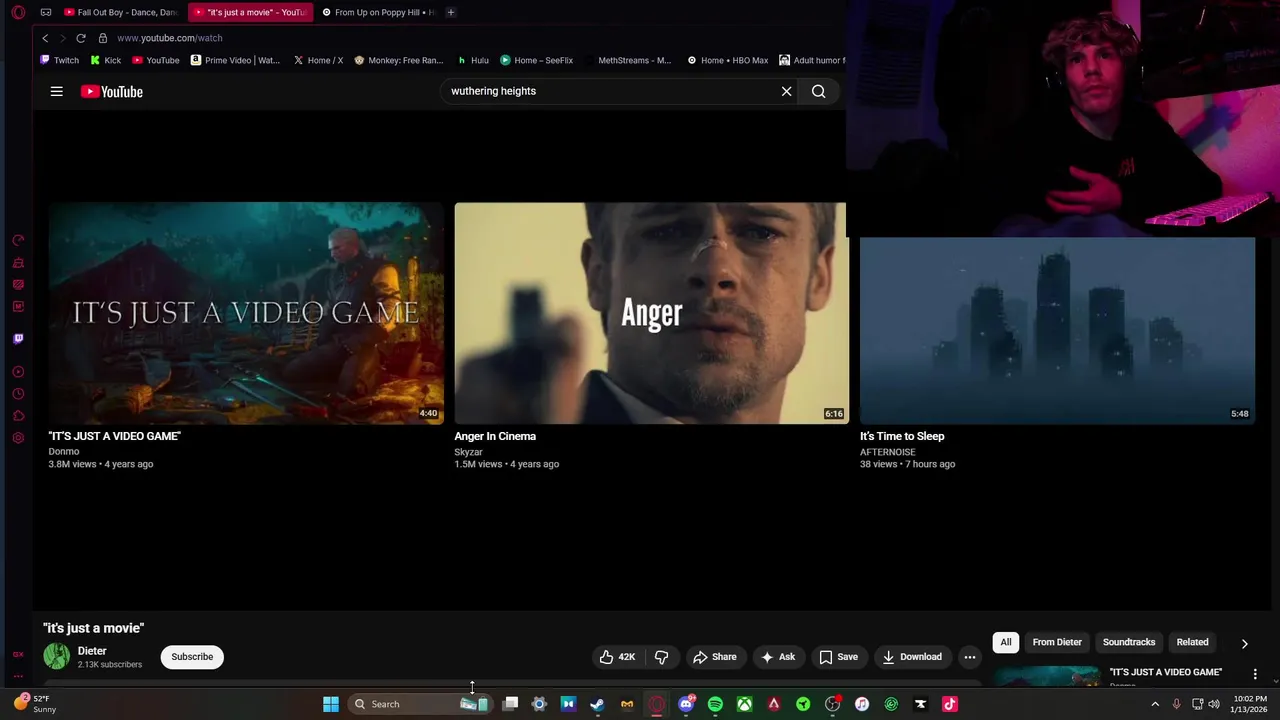The image size is (1280, 720).
Task: Open the Kick bookmark
Action: tap(105, 60)
